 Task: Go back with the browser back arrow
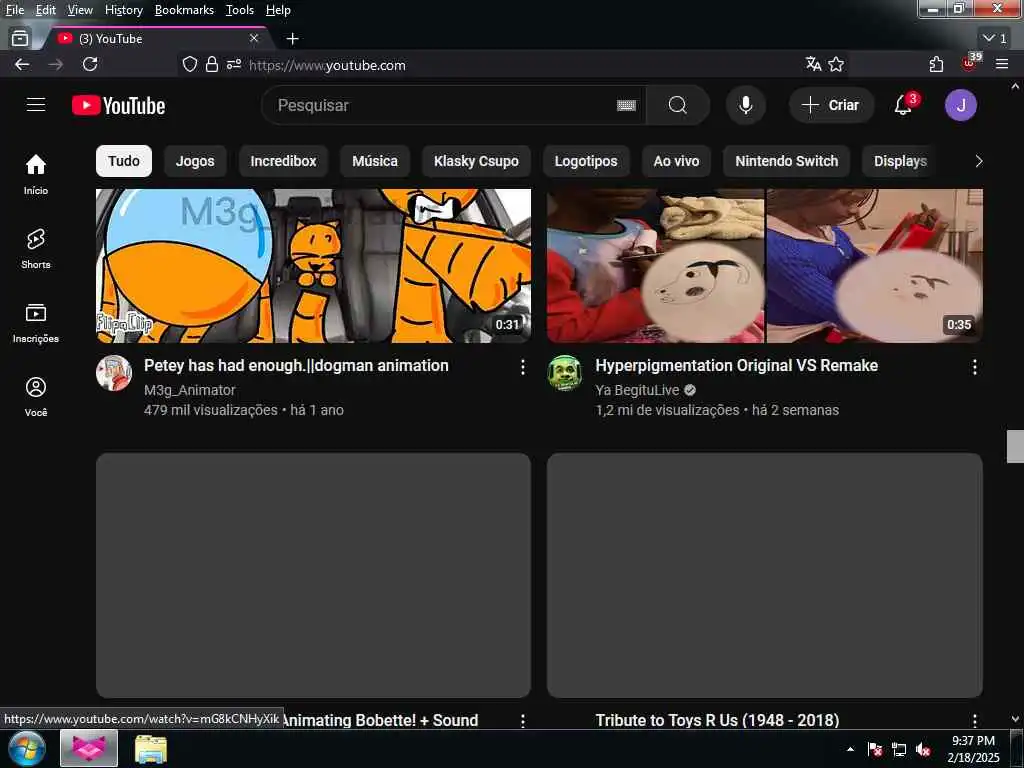22,64
